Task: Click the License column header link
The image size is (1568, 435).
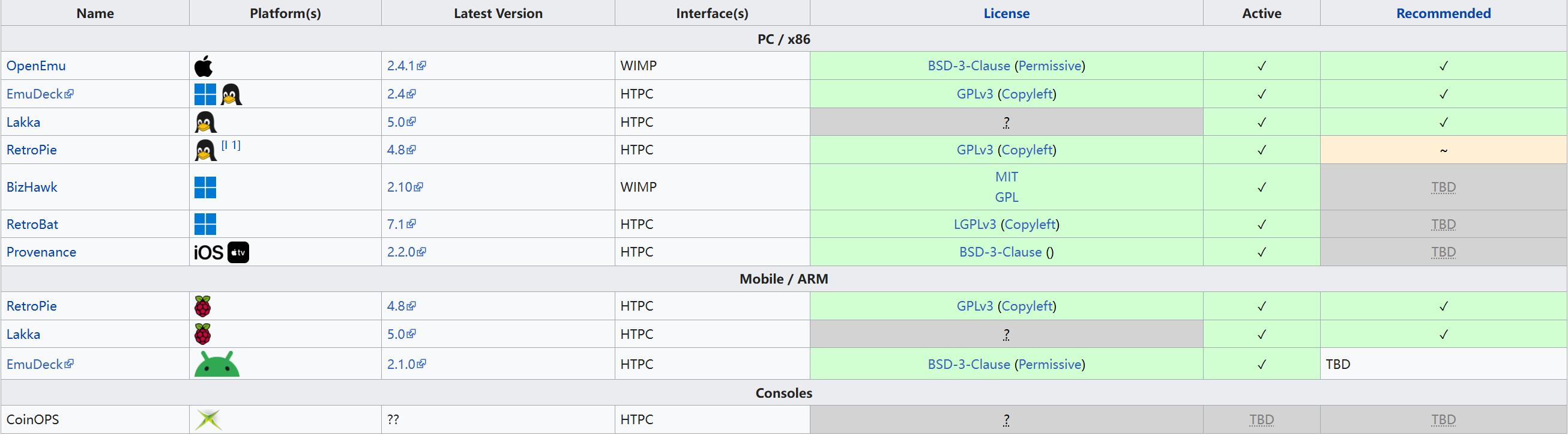Action: pos(1006,13)
